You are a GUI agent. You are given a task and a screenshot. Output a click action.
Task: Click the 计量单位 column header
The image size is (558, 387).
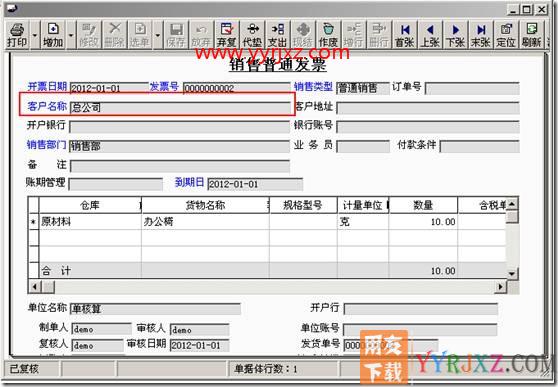[363, 205]
